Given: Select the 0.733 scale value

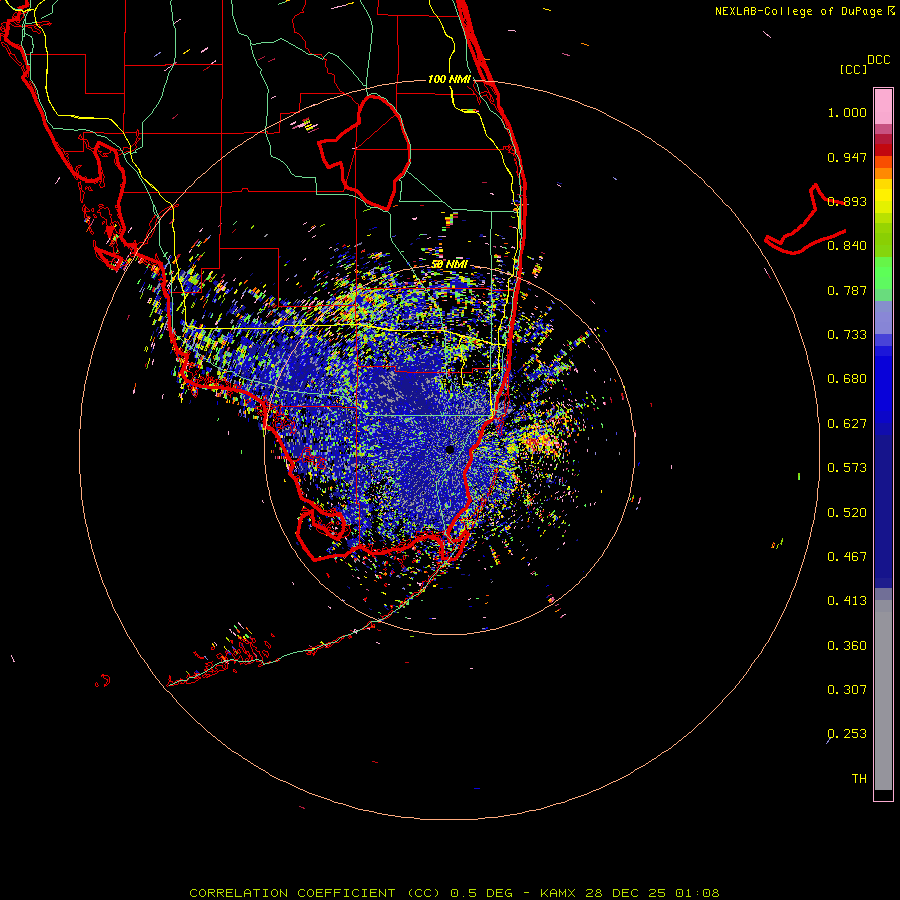Looking at the screenshot, I should (x=847, y=335).
